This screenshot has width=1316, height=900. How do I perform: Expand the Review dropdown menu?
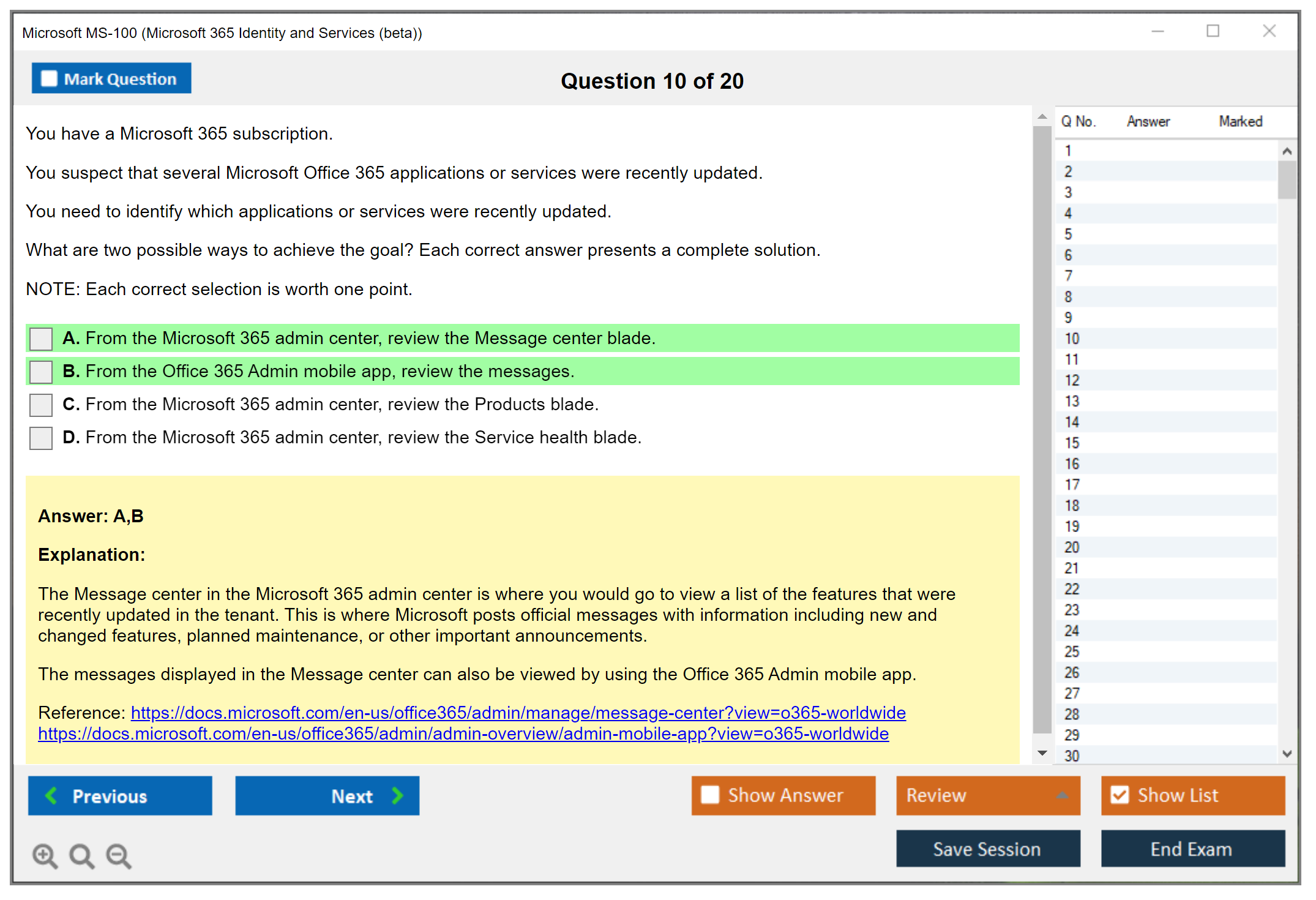coord(1062,795)
